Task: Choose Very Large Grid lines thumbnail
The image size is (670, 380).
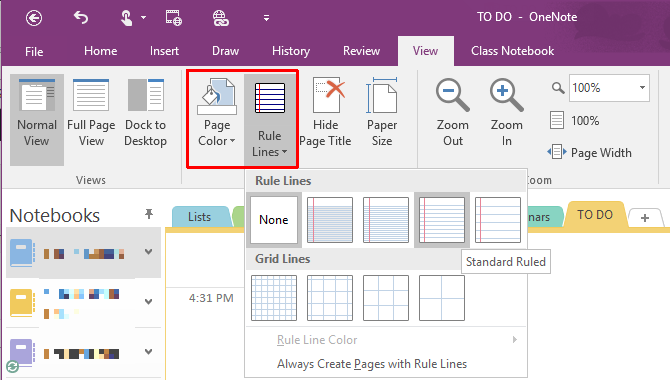Action: [442, 298]
